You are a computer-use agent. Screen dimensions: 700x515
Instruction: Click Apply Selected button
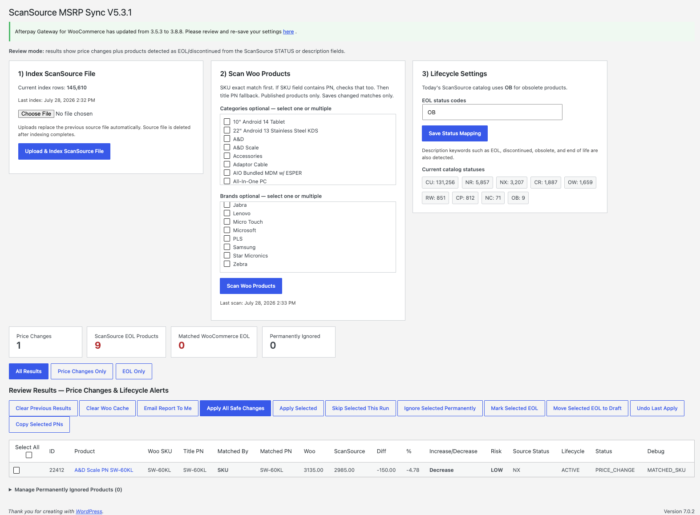click(298, 408)
